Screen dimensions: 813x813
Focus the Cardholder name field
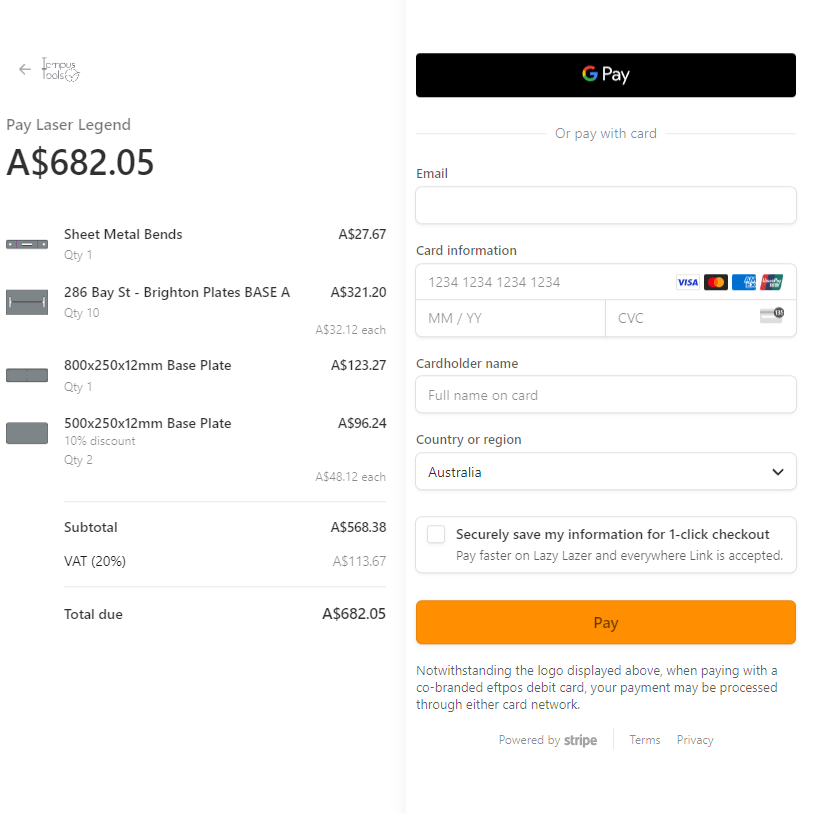pyautogui.click(x=606, y=395)
